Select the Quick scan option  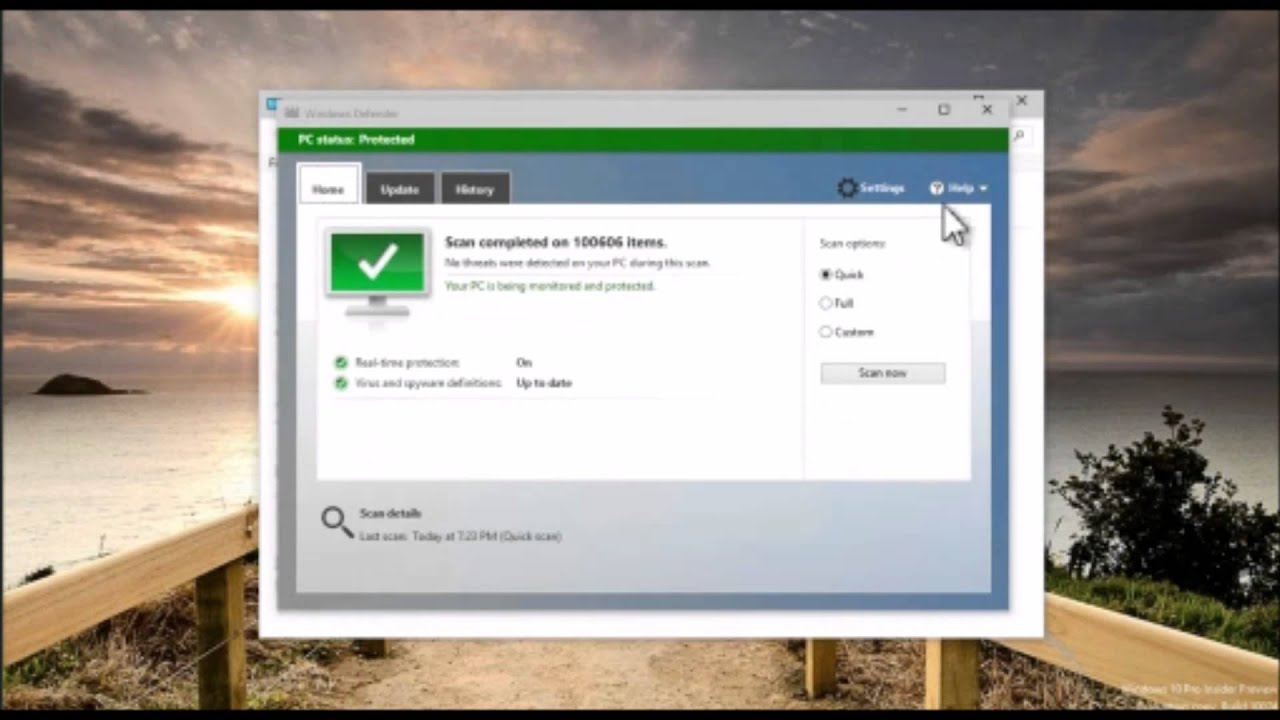[826, 274]
